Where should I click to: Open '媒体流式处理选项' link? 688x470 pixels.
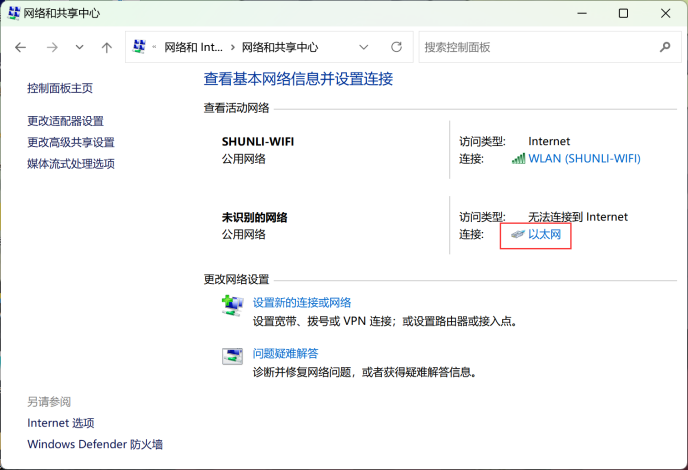(71, 164)
